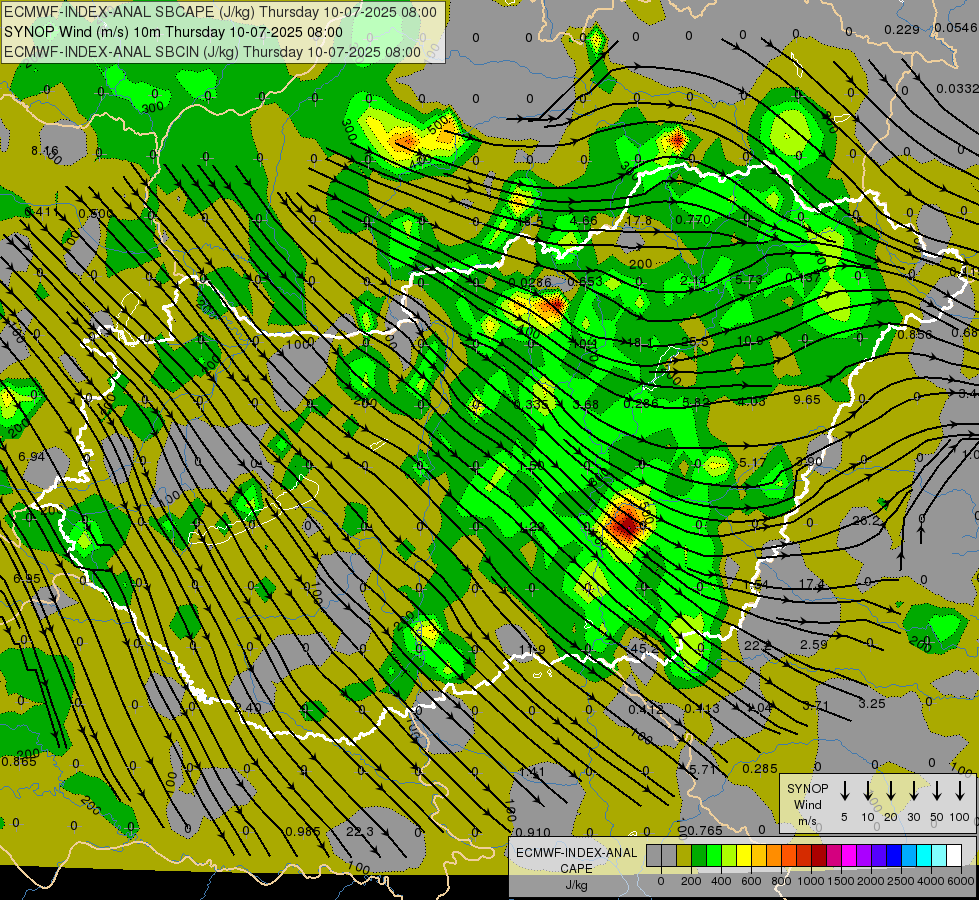This screenshot has width=979, height=900.
Task: Click the map value 5.17
Action: coord(752,463)
